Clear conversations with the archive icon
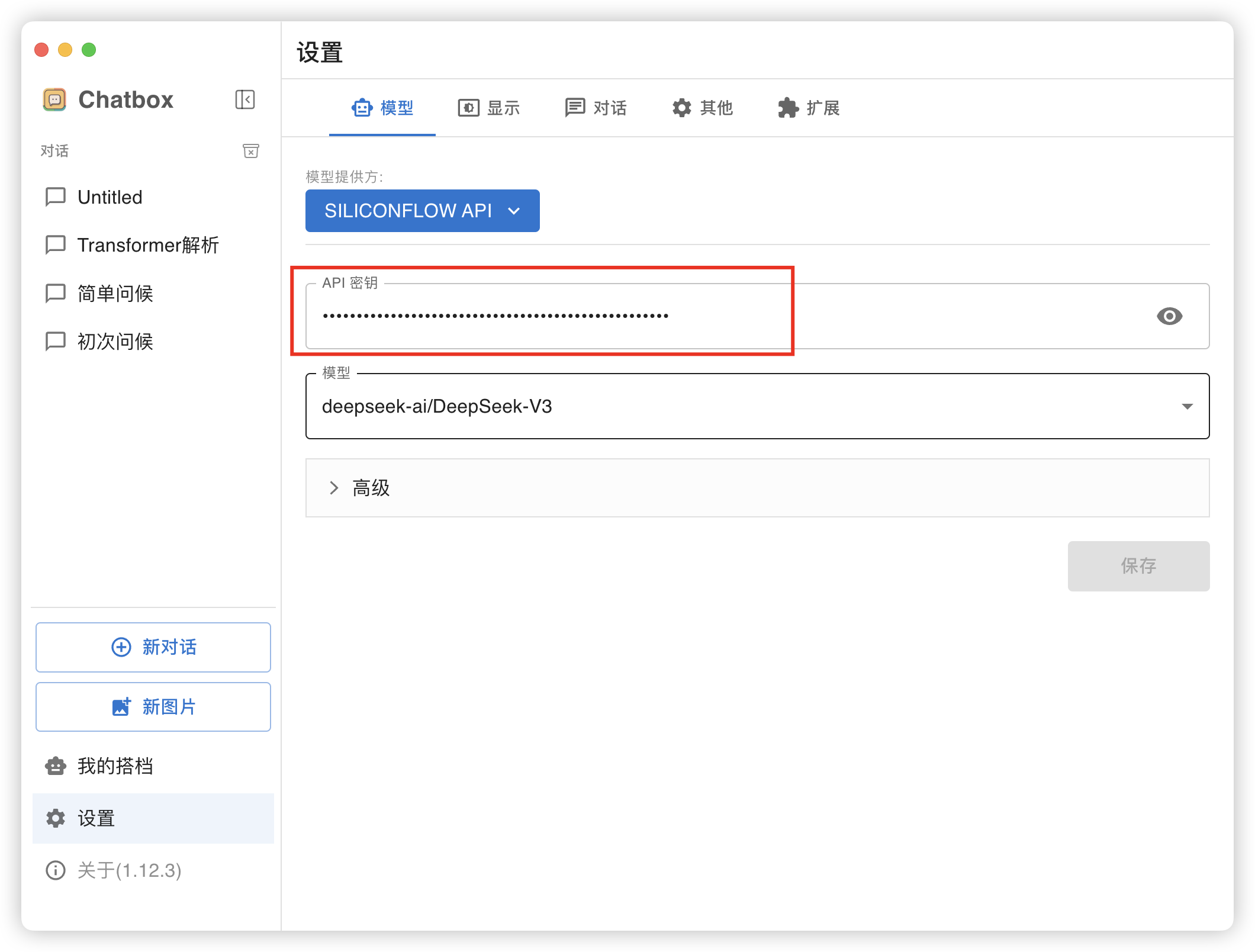 coord(251,151)
